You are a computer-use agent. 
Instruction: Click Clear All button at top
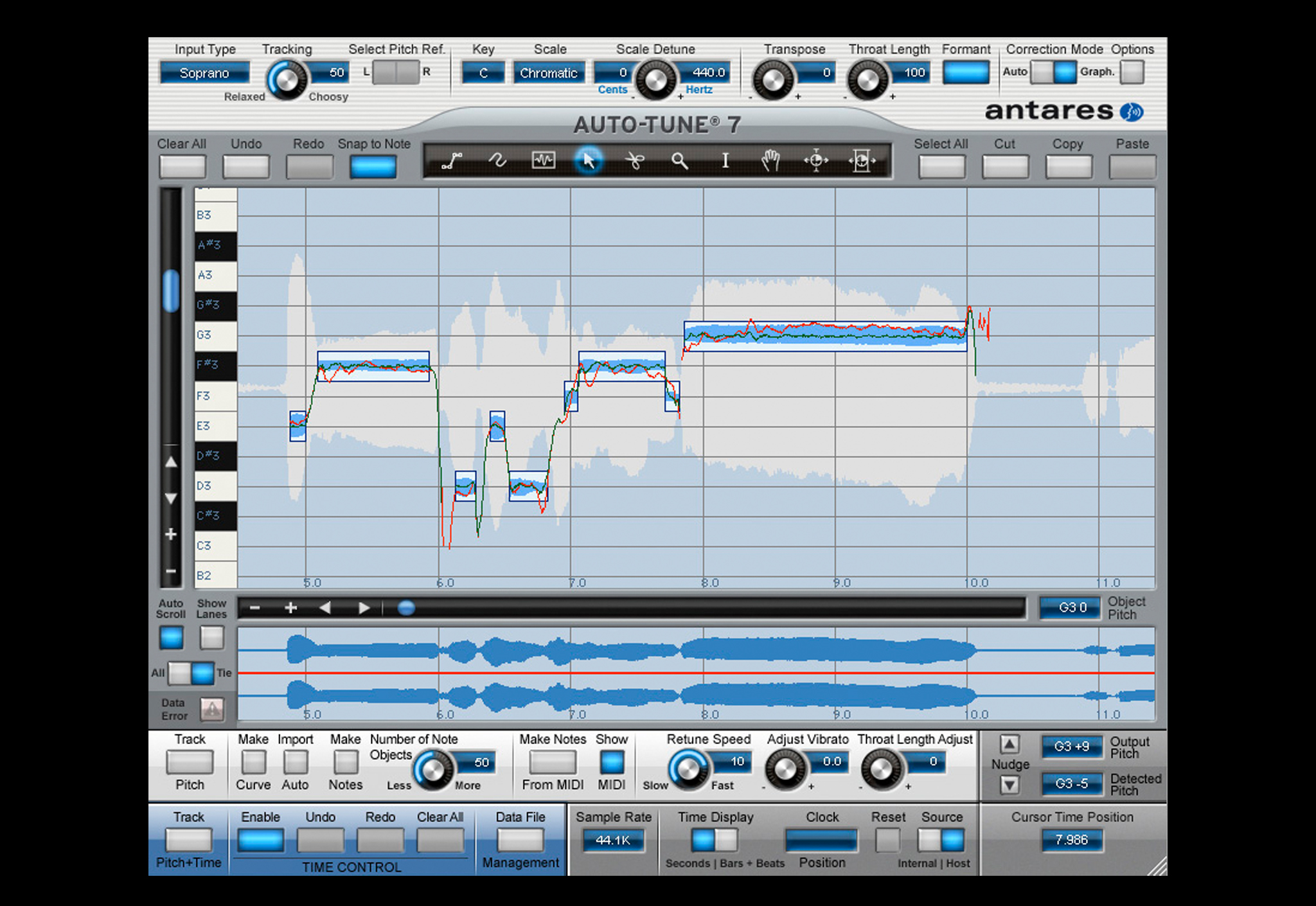click(x=182, y=167)
